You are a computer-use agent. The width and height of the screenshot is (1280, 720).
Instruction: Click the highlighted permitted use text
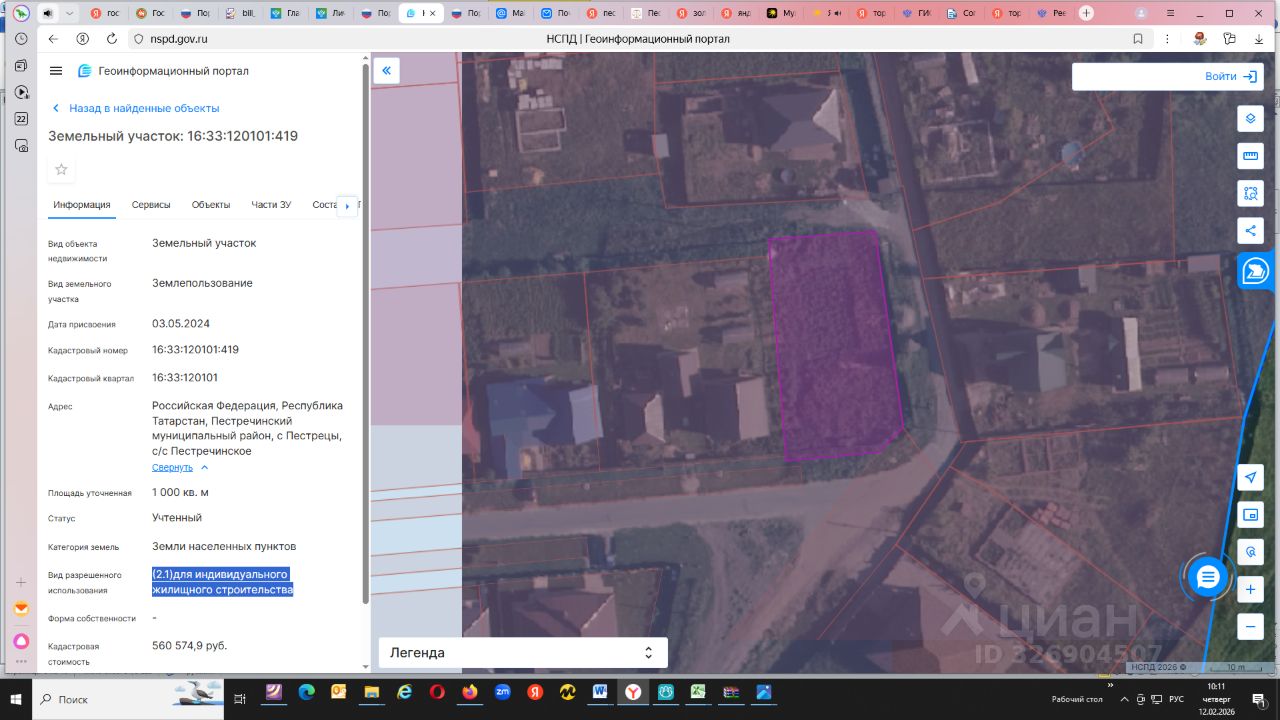(x=222, y=582)
